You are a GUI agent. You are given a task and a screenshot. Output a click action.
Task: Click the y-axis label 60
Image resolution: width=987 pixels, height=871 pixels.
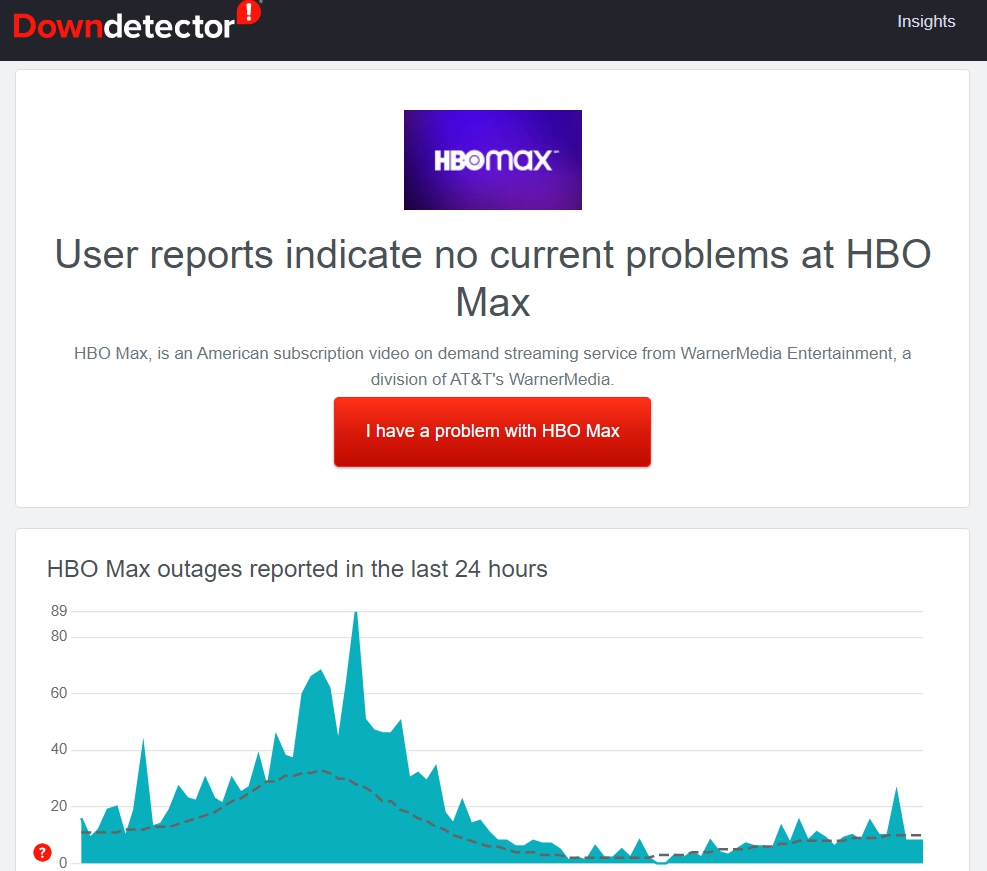click(59, 693)
